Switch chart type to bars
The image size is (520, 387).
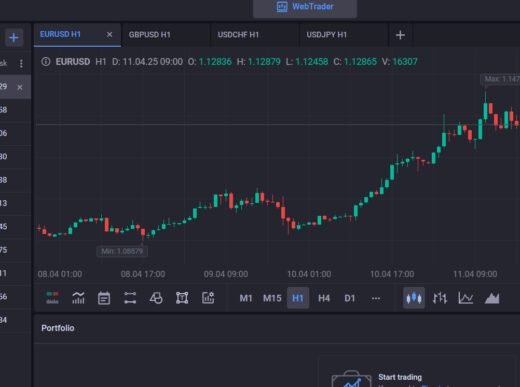[x=440, y=298]
